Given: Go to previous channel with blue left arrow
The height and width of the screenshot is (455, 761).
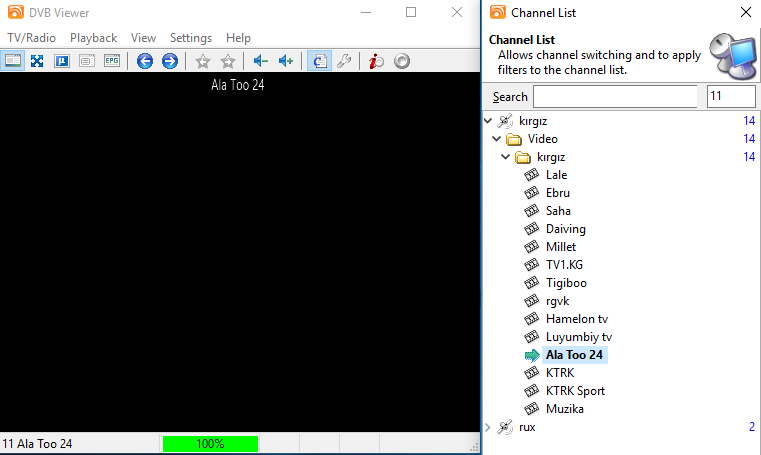Looking at the screenshot, I should pos(145,61).
